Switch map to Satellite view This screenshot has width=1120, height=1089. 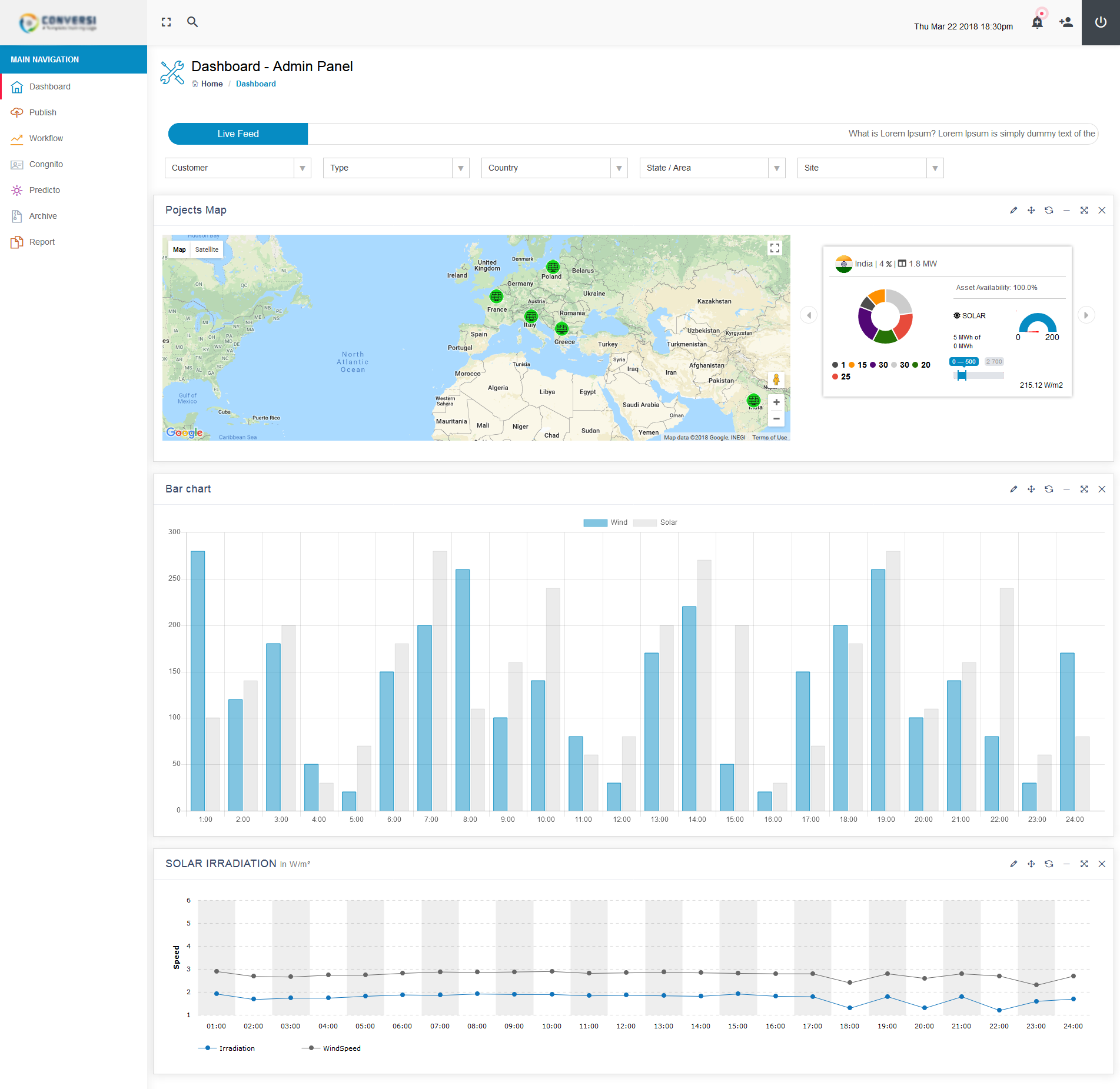click(207, 249)
